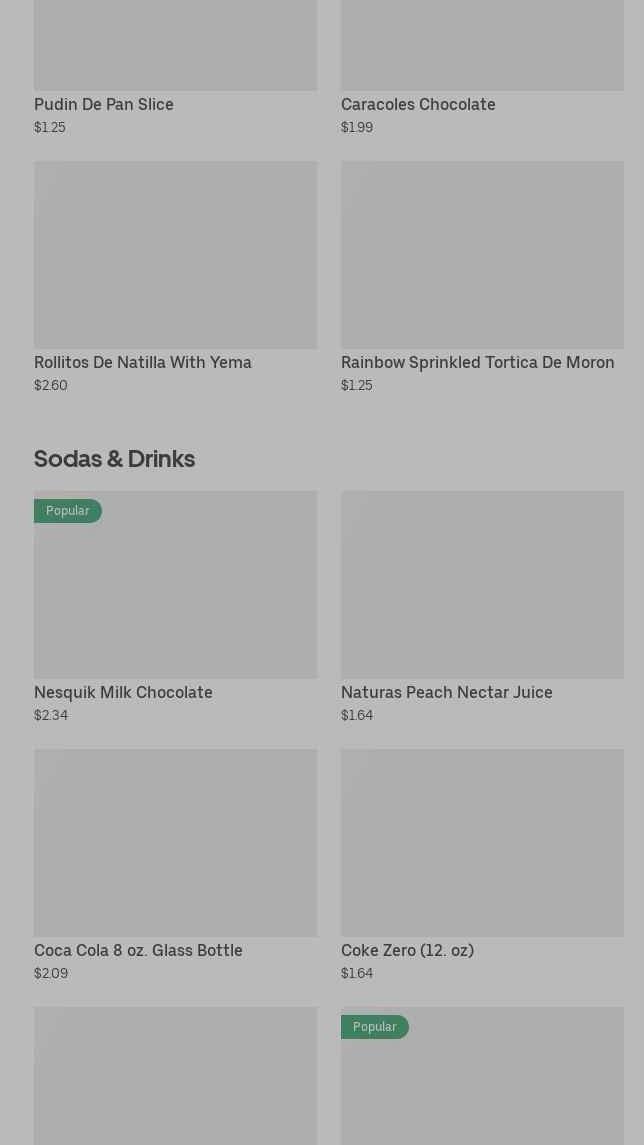Click the Popular badge on Nesquik item

[x=68, y=511]
